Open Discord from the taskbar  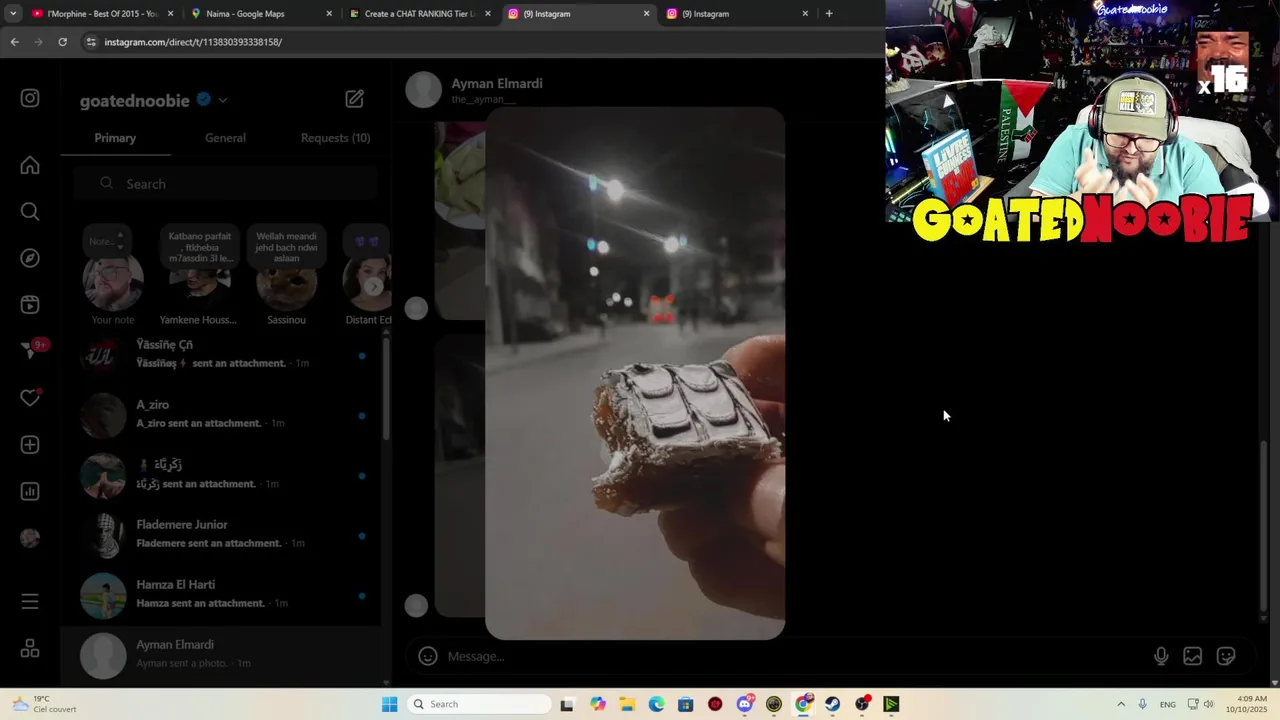click(745, 704)
